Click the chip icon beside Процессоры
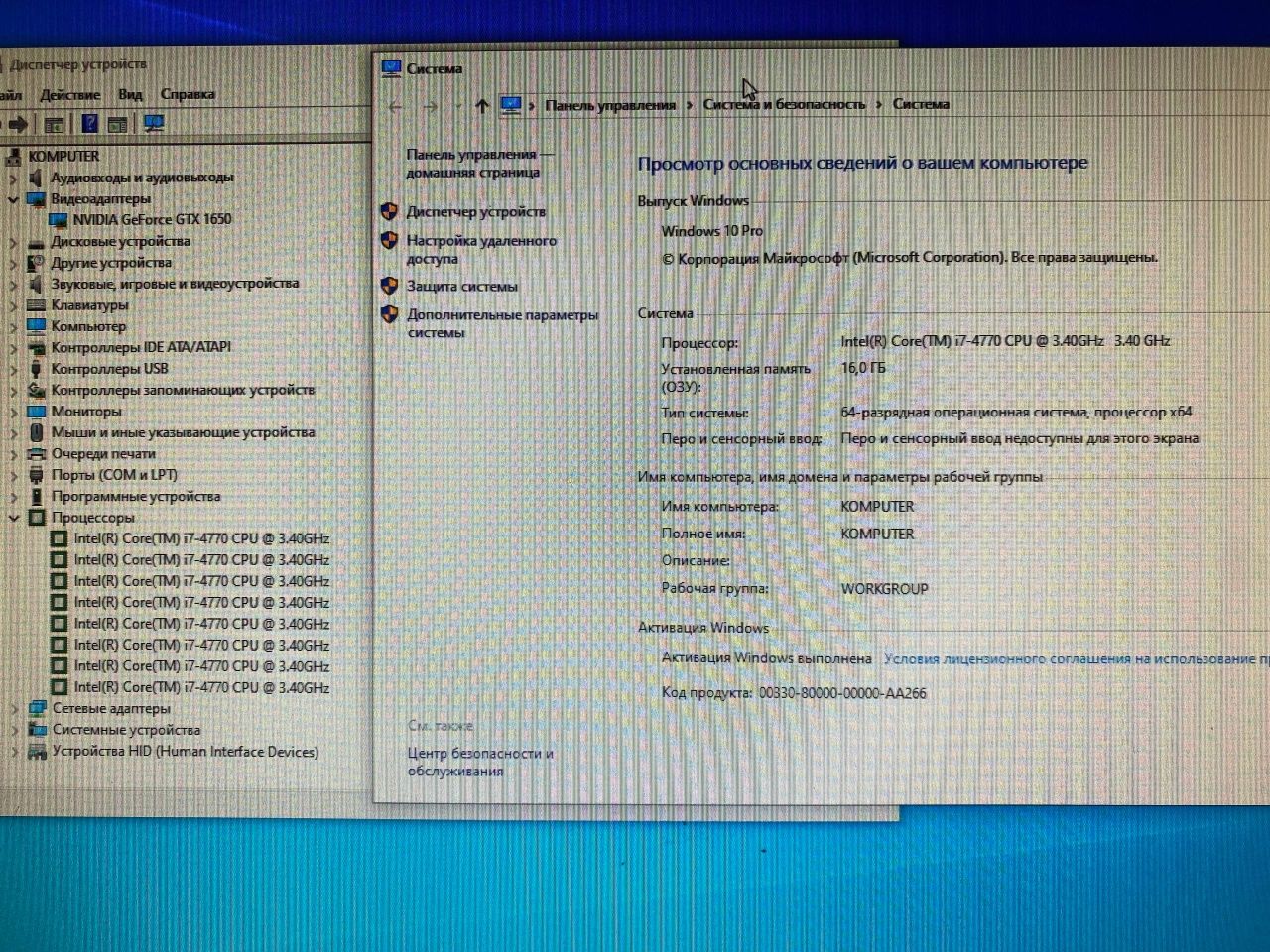Screen dimensions: 1270x952 click(37, 518)
